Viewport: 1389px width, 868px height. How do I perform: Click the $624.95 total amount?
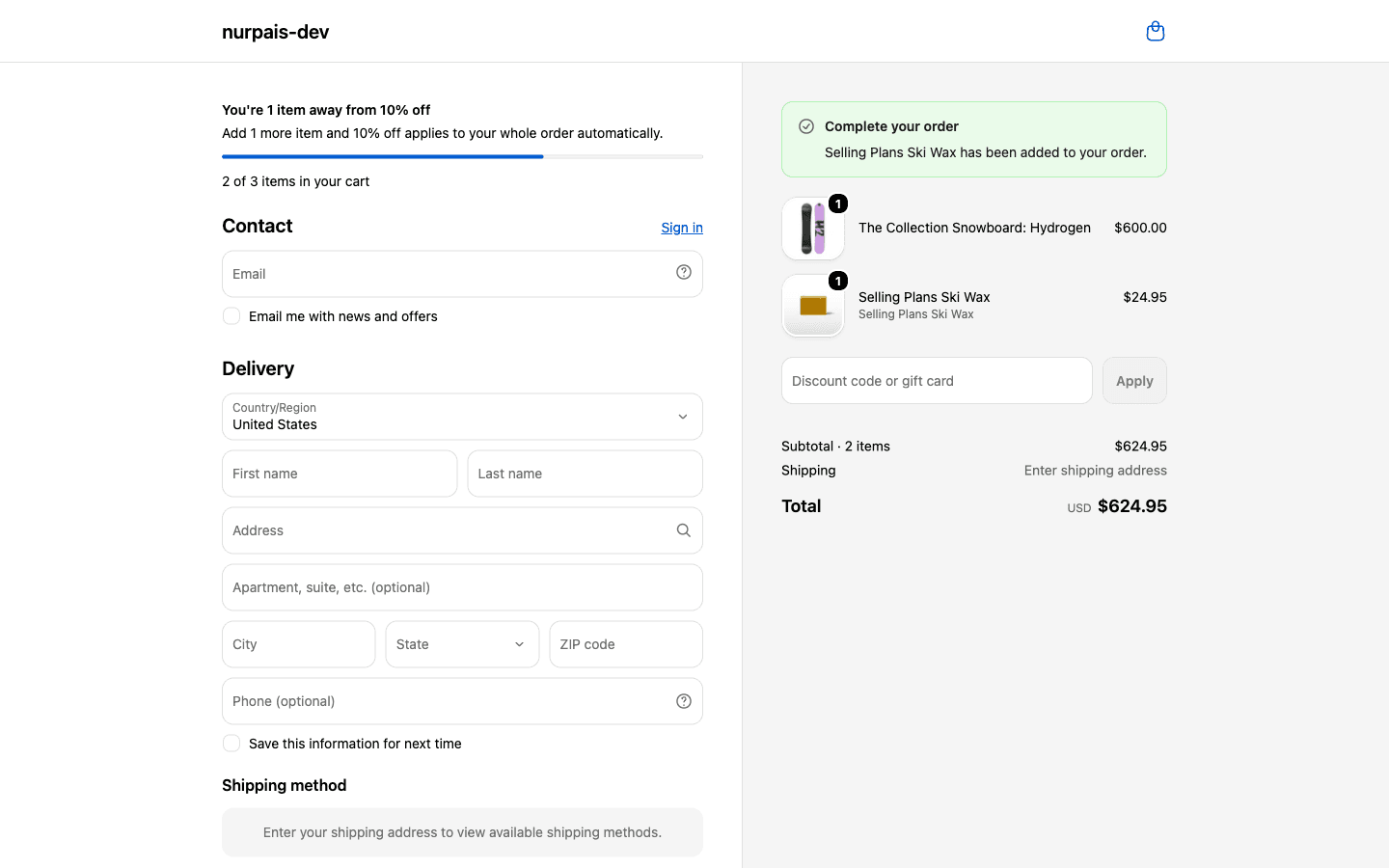pos(1132,506)
